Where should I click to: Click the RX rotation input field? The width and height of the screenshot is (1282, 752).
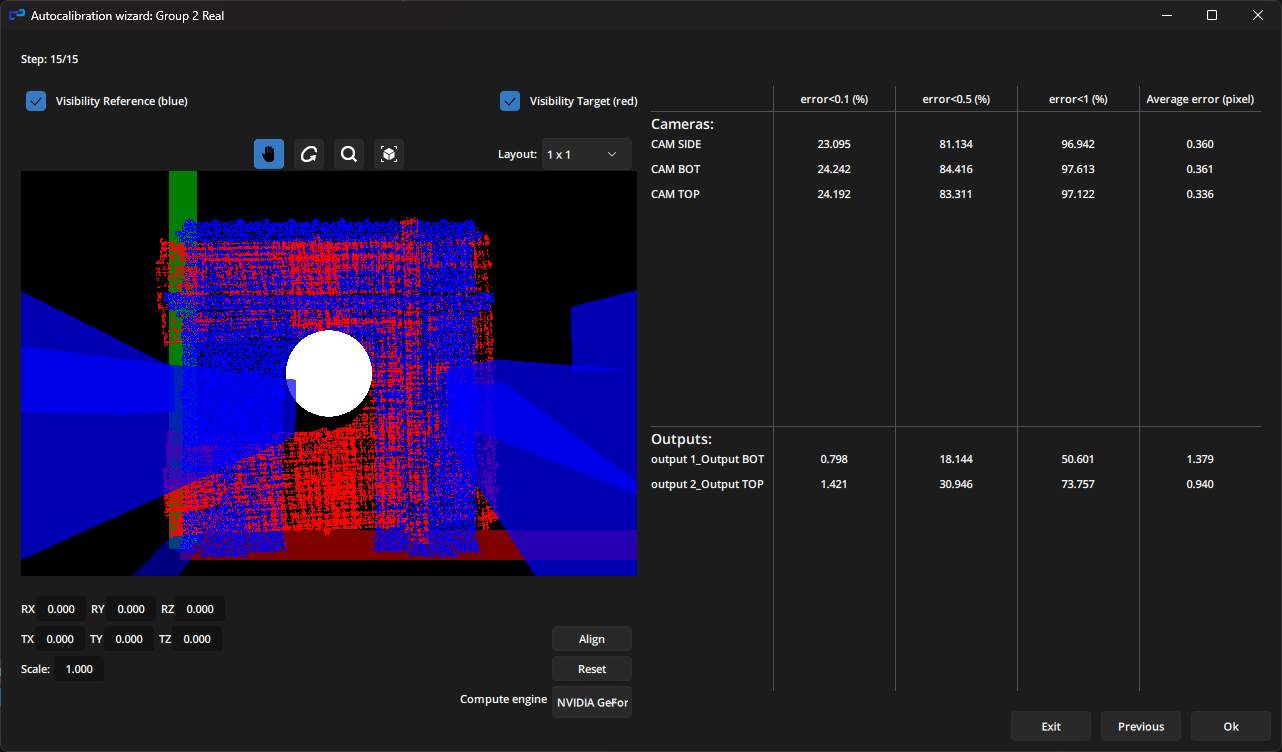click(x=61, y=609)
